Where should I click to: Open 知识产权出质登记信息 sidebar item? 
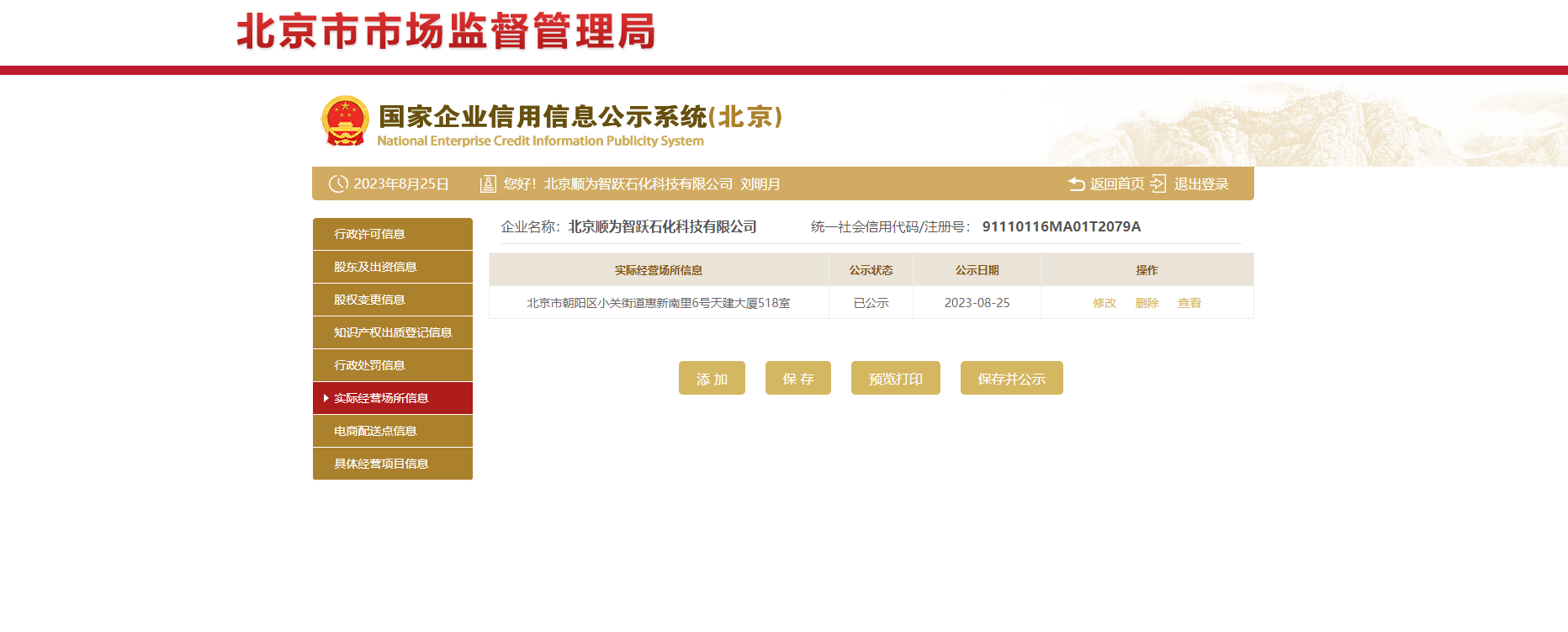(393, 332)
